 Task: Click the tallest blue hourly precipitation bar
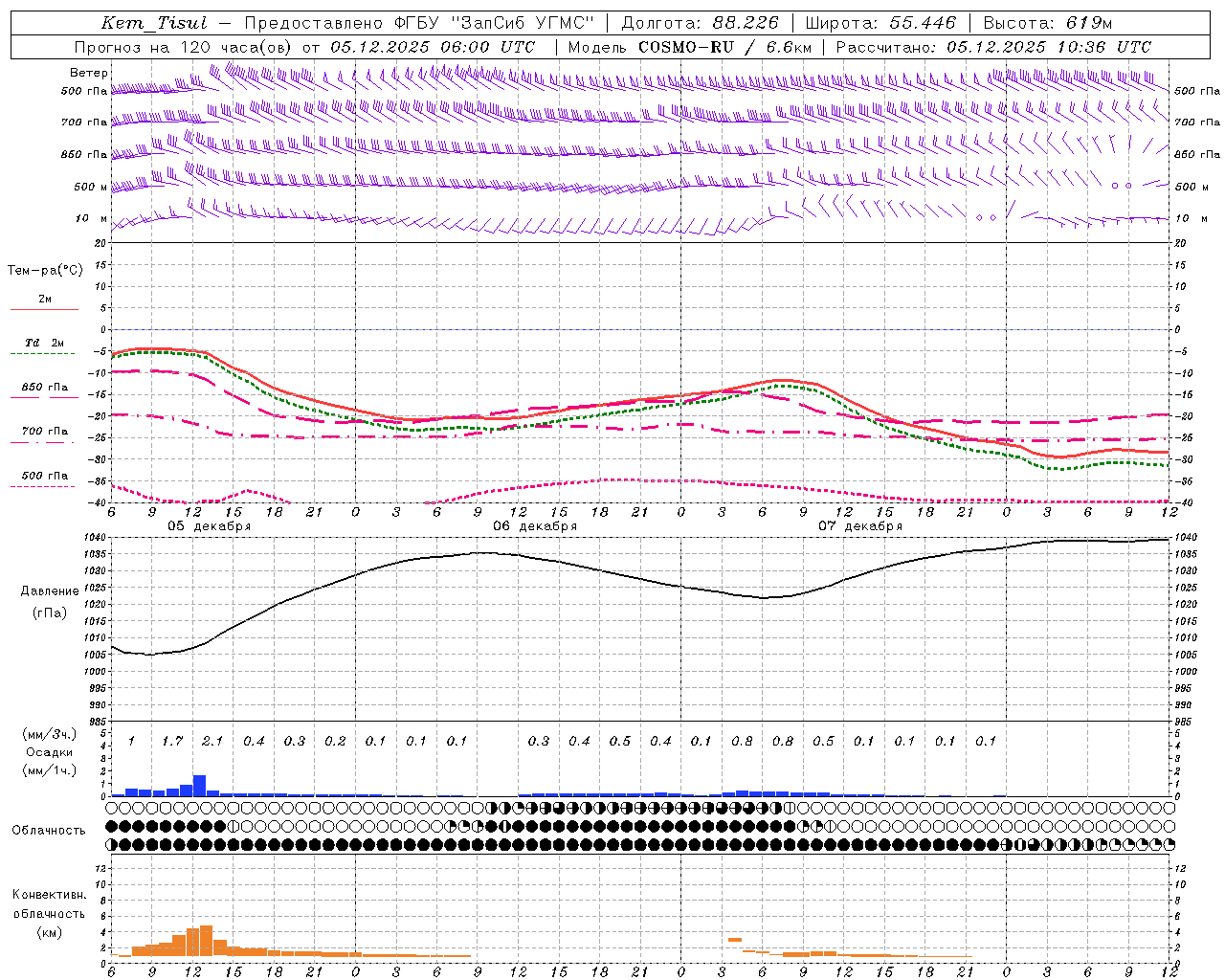tap(200, 786)
